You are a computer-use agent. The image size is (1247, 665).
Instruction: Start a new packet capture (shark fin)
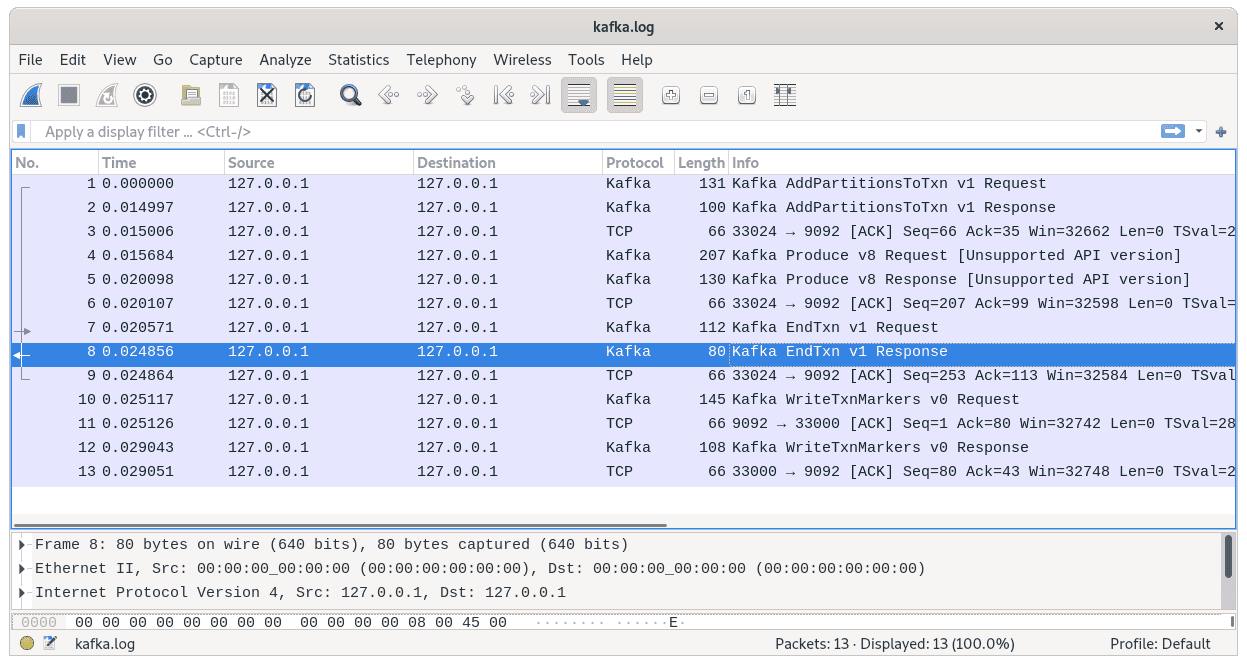click(31, 95)
